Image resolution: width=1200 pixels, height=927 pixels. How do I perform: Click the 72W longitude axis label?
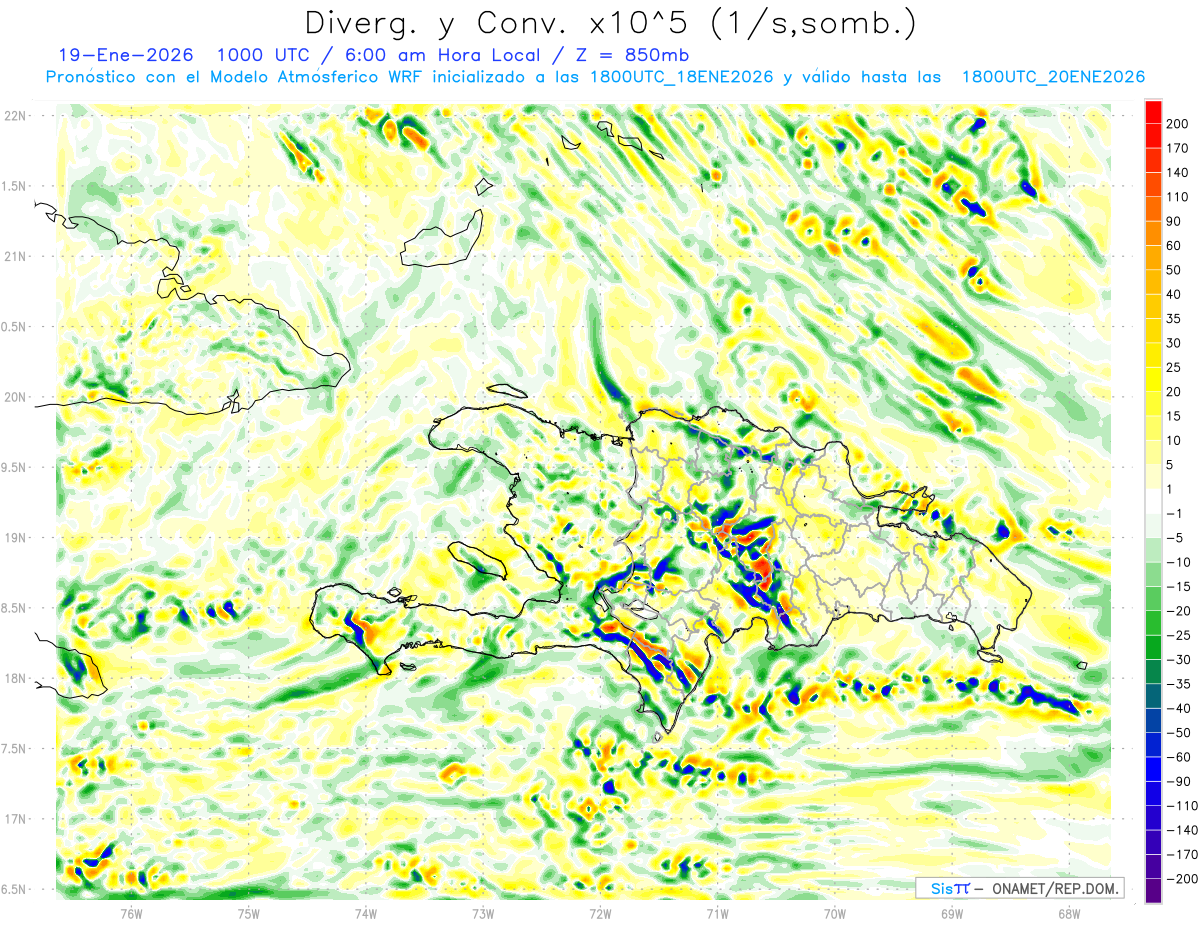pos(600,913)
